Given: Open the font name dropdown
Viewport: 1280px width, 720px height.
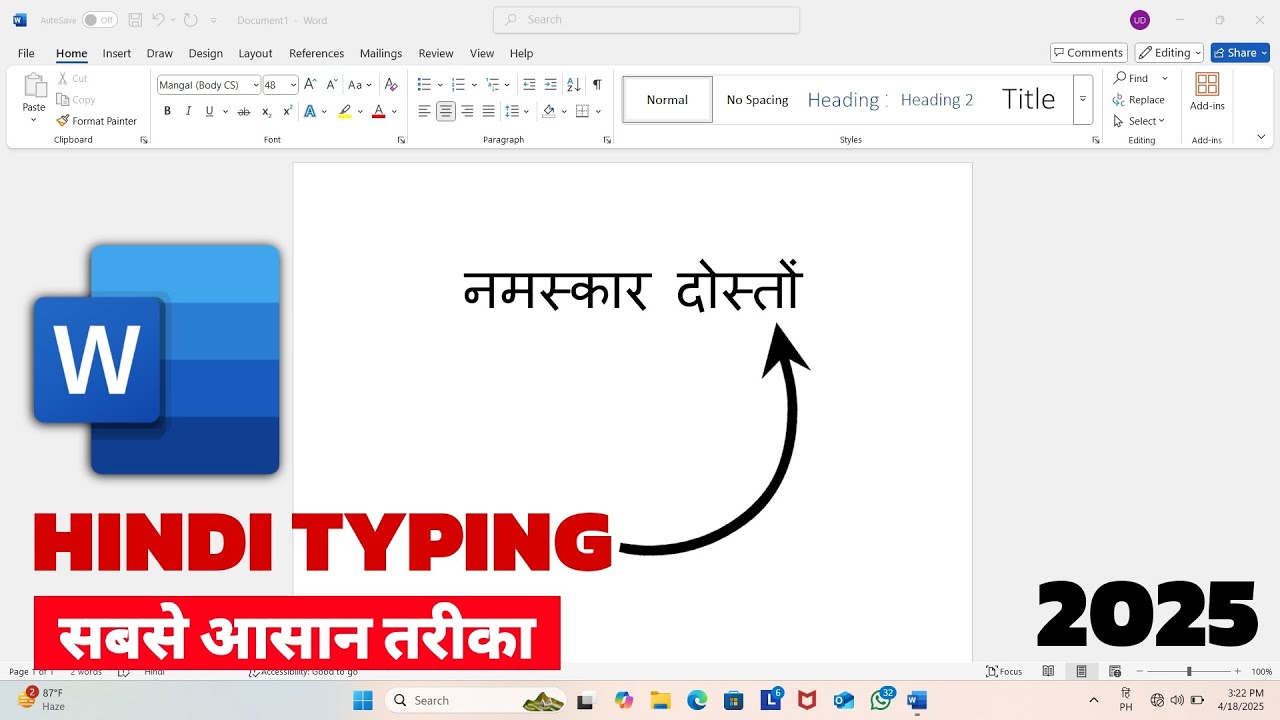Looking at the screenshot, I should pos(256,85).
